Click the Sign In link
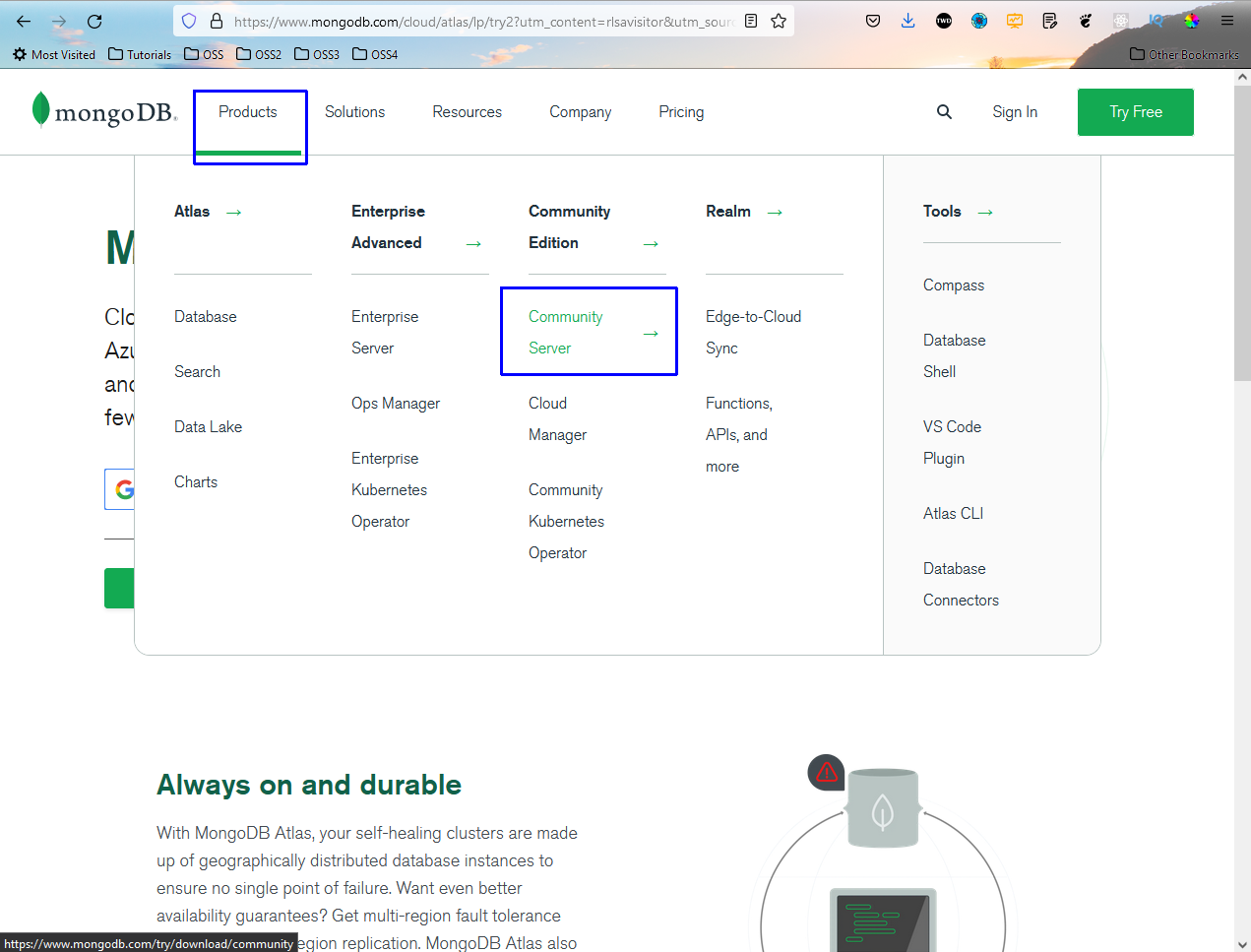 click(x=1015, y=112)
